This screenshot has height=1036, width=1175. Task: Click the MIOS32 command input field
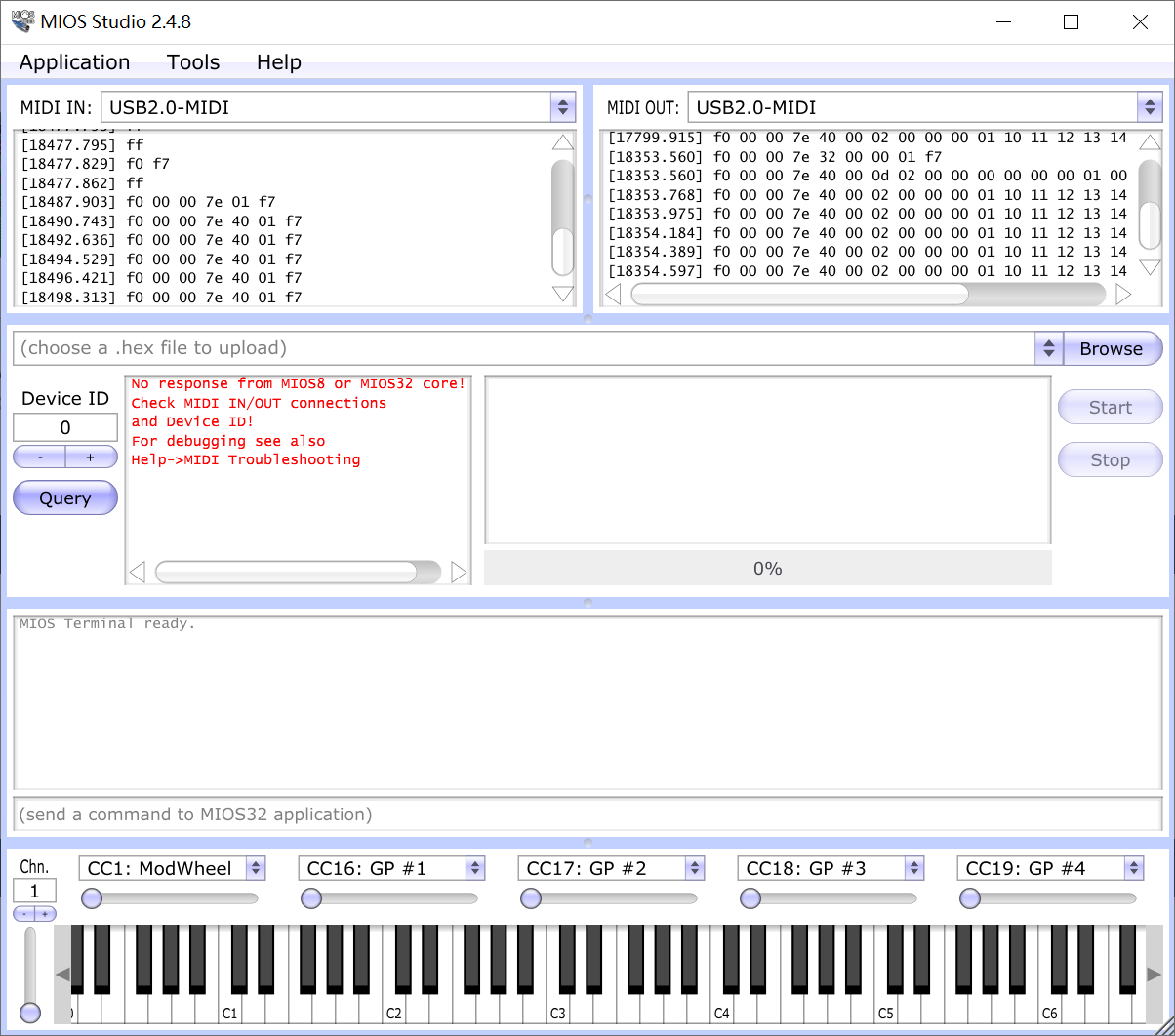(x=587, y=814)
